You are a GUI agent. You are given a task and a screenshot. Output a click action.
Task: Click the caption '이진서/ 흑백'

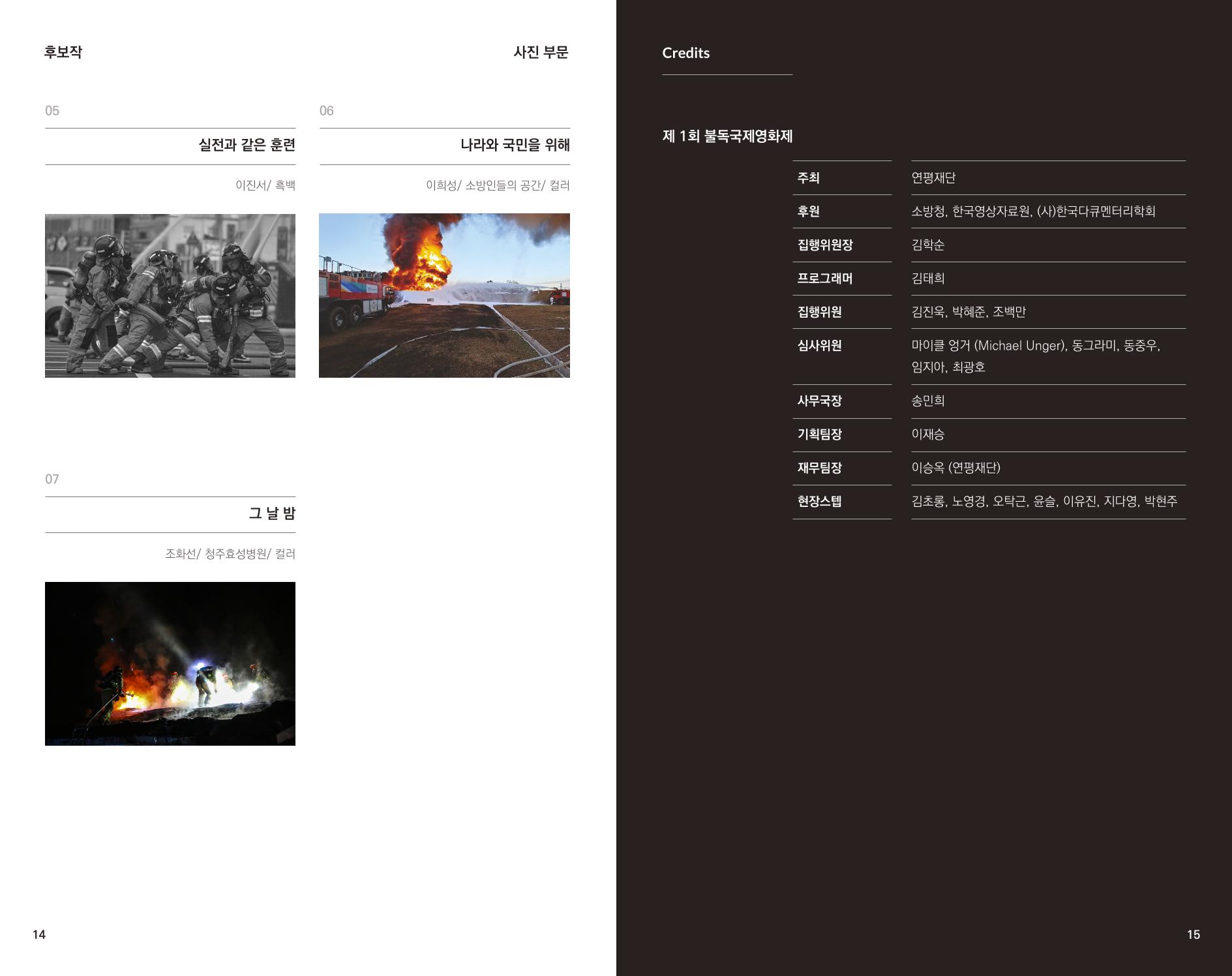[x=265, y=185]
